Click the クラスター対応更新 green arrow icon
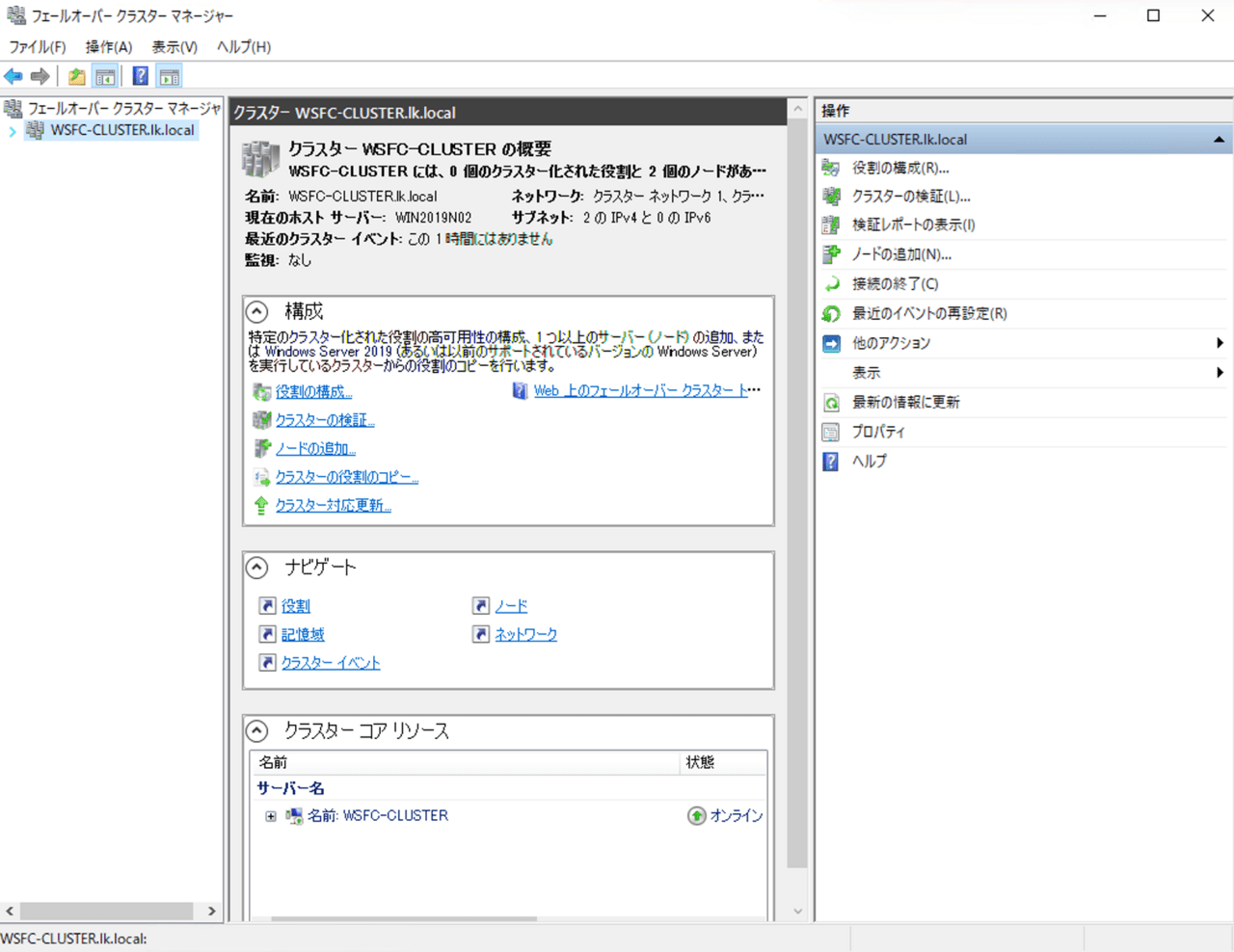Viewport: 1234px width, 952px height. [261, 505]
